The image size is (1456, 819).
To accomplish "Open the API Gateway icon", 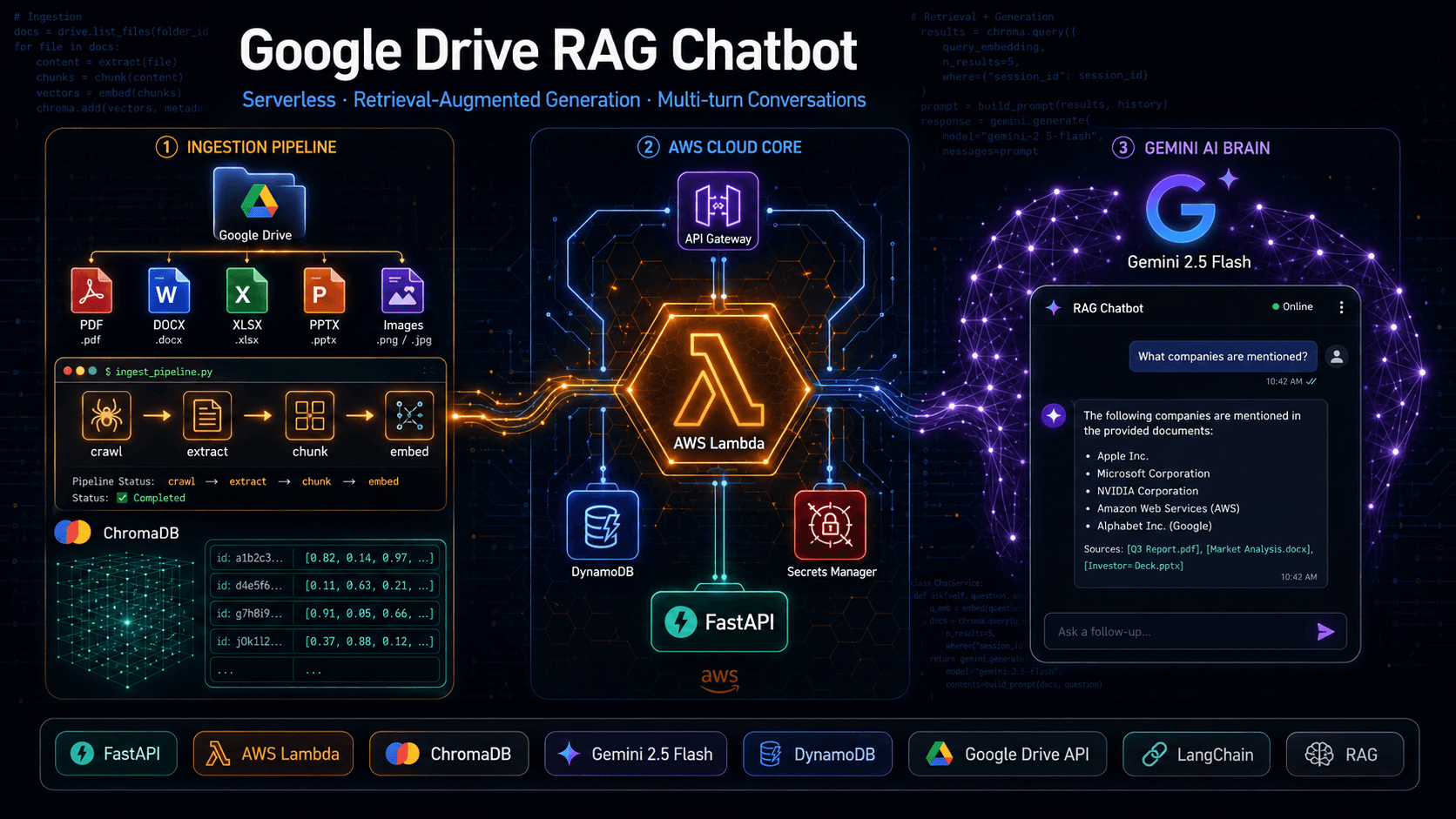I will click(718, 211).
